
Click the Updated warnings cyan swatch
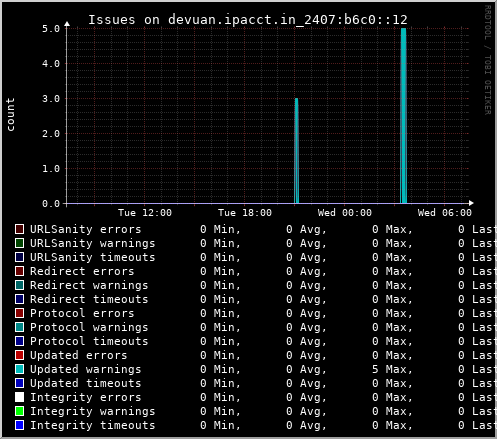(x=19, y=369)
